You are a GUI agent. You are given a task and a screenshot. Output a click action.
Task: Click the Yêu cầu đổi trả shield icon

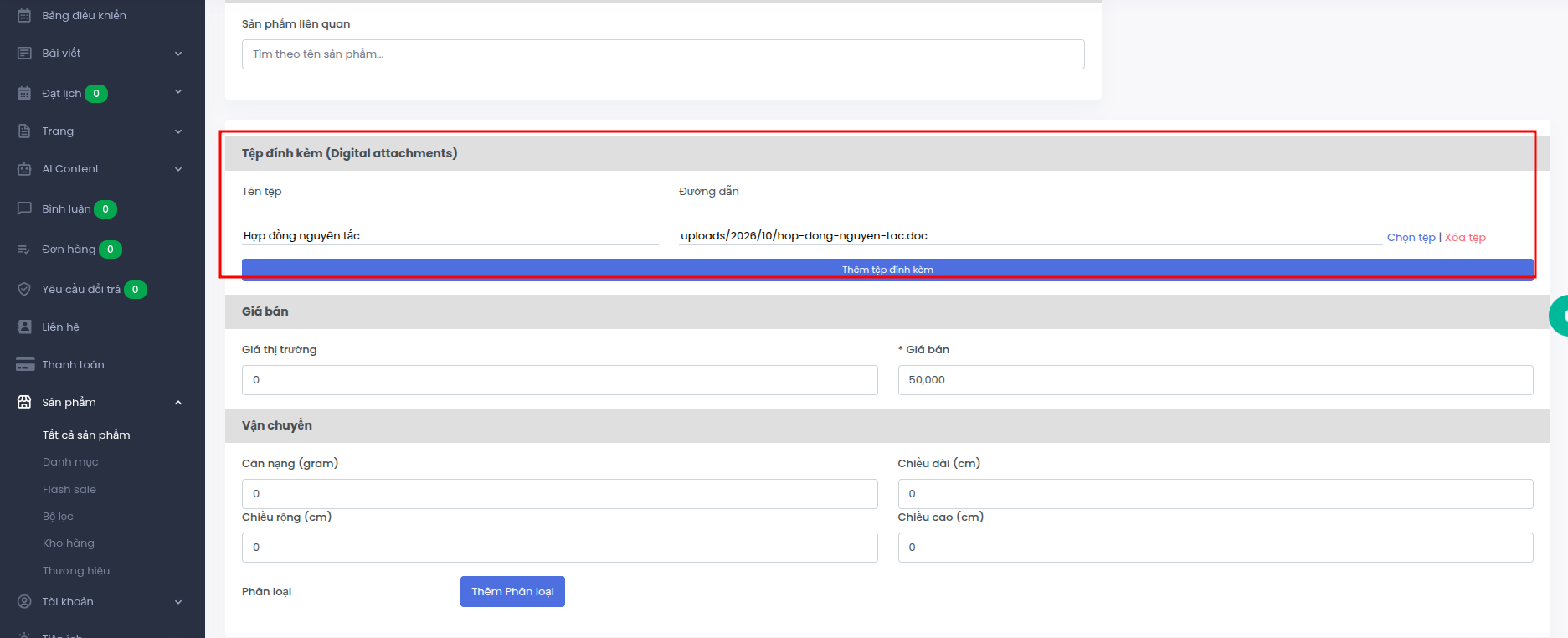(24, 289)
